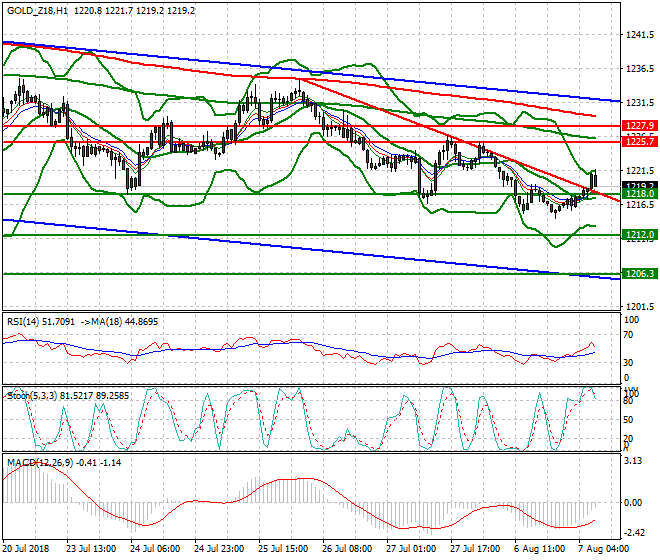Select the 1225.7 red resistance level label

pos(640,141)
